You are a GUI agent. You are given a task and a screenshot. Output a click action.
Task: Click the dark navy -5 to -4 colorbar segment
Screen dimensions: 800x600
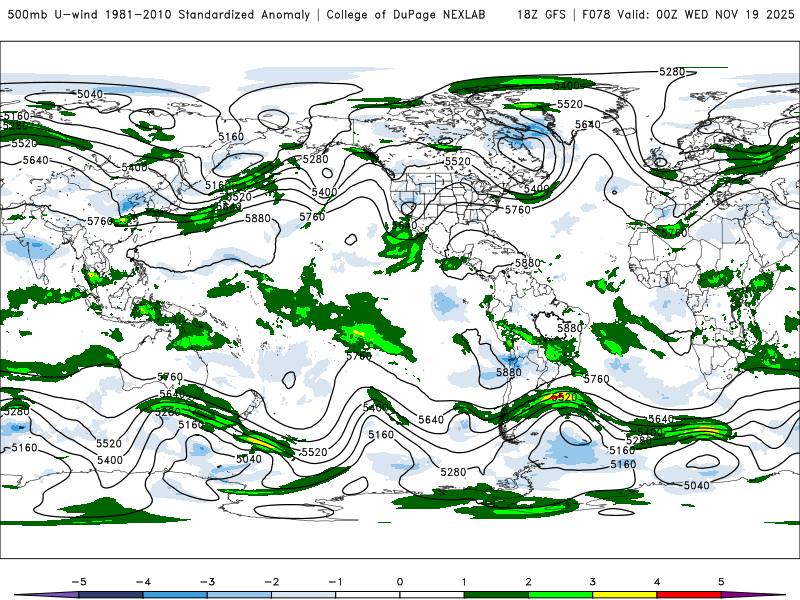pyautogui.click(x=111, y=595)
